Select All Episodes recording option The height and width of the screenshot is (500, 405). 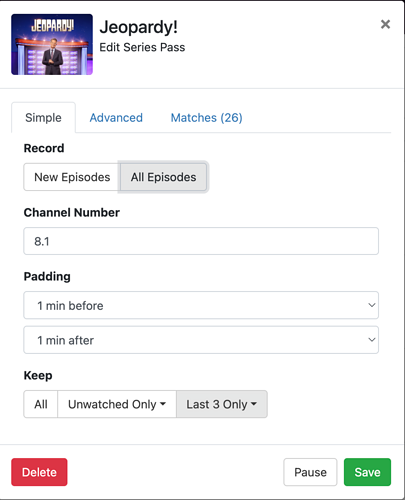click(x=163, y=177)
